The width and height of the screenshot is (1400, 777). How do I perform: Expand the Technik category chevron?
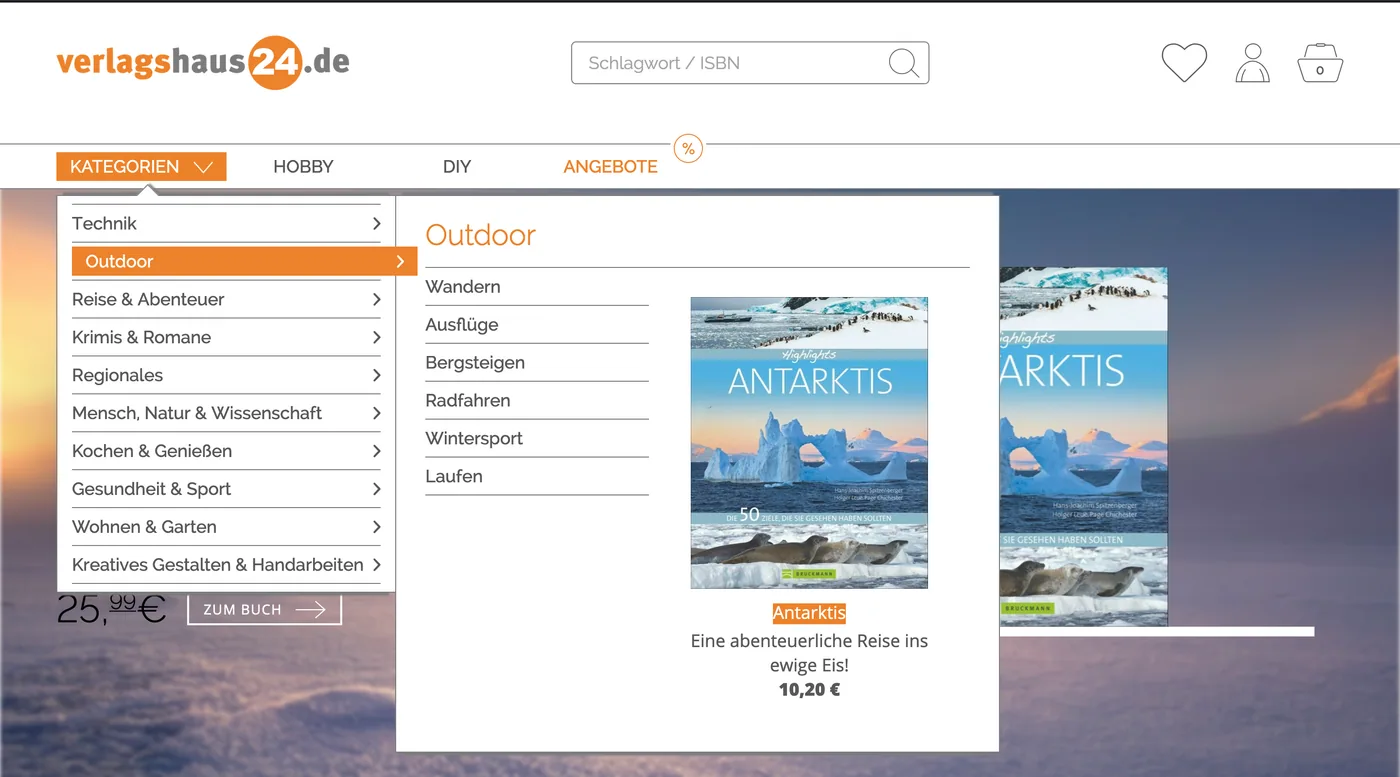pyautogui.click(x=376, y=224)
